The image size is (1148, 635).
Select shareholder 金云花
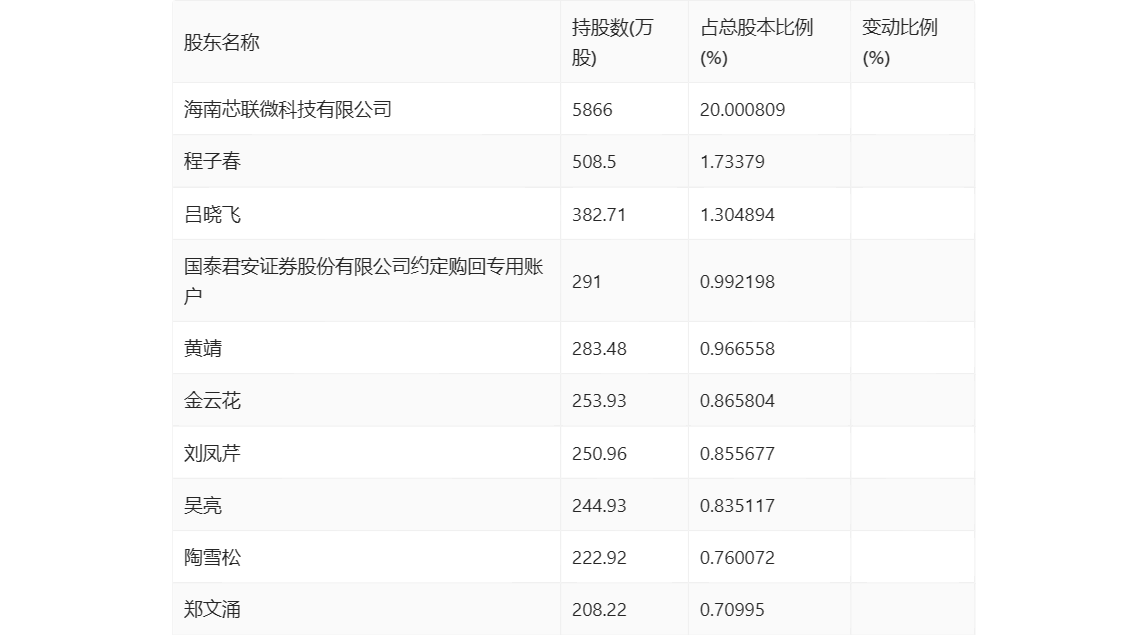pyautogui.click(x=212, y=400)
